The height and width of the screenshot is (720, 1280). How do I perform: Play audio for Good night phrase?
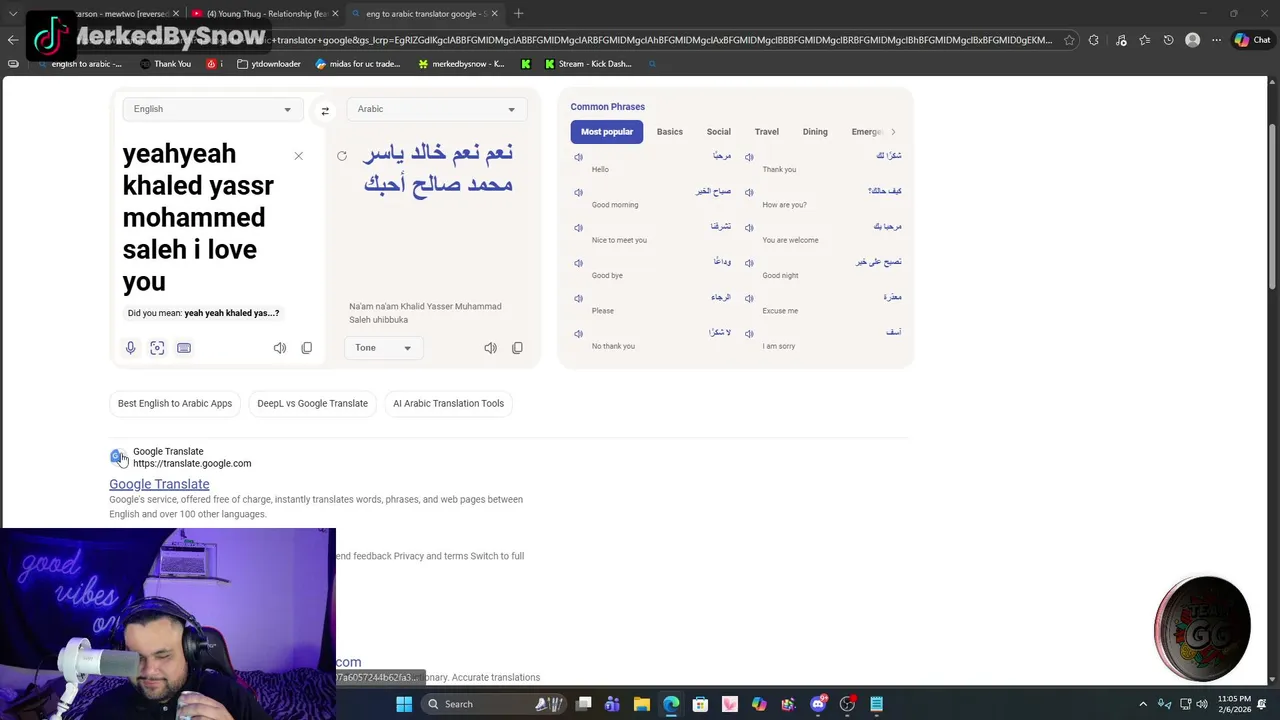click(x=749, y=263)
